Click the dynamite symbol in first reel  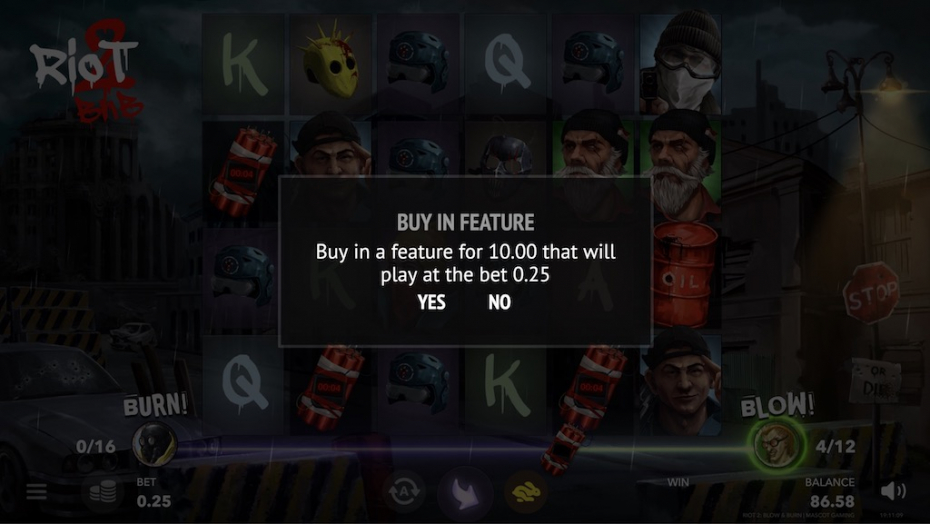[243, 171]
